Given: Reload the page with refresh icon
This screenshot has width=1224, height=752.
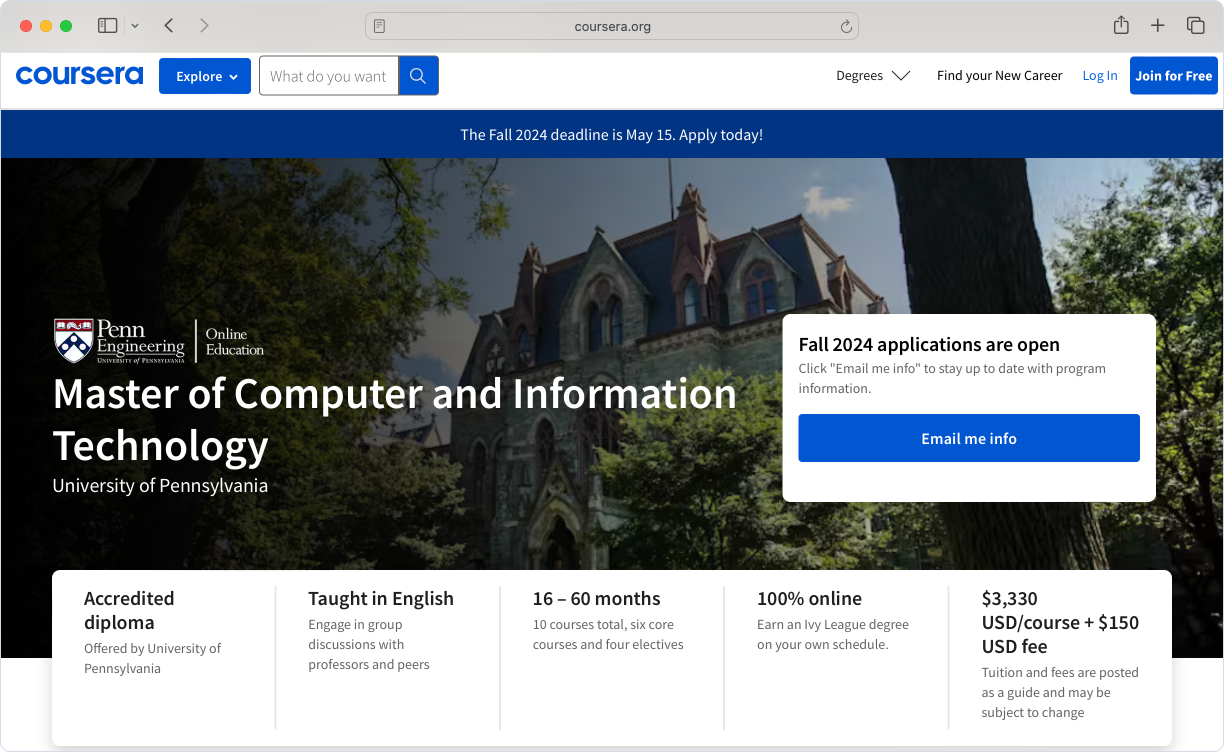Looking at the screenshot, I should [x=846, y=27].
